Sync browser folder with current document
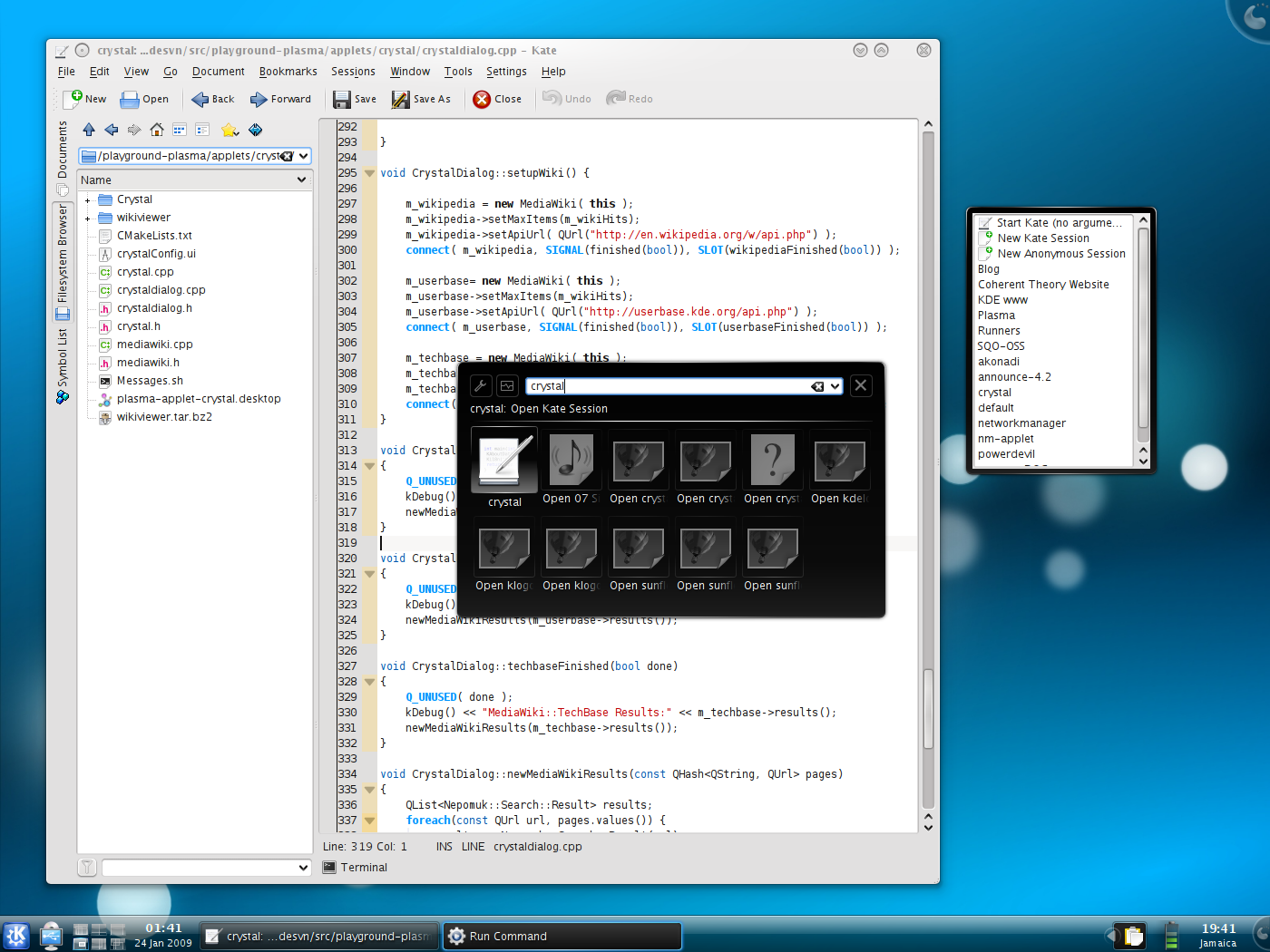 (256, 130)
